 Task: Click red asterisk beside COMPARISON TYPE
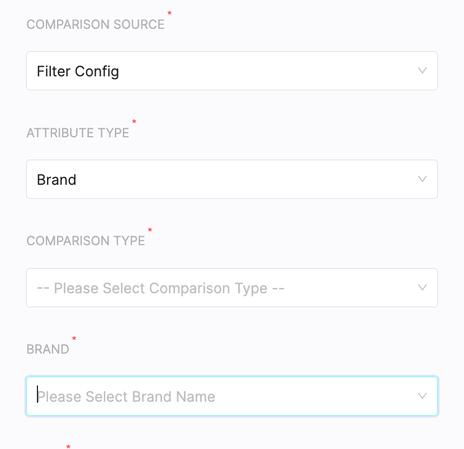[150, 230]
